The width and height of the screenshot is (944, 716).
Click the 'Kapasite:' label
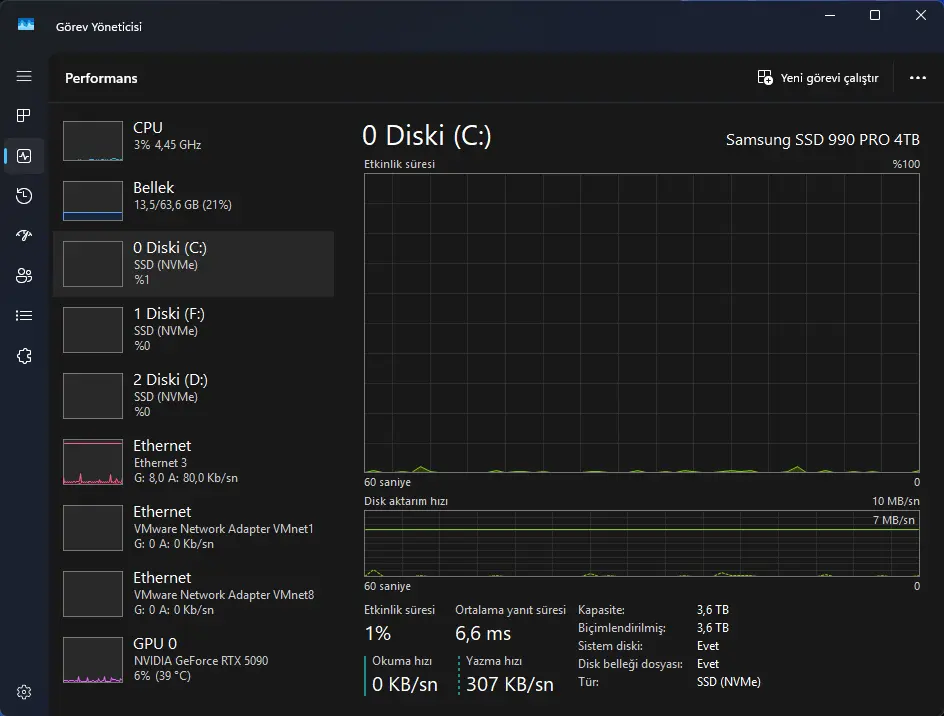point(601,610)
